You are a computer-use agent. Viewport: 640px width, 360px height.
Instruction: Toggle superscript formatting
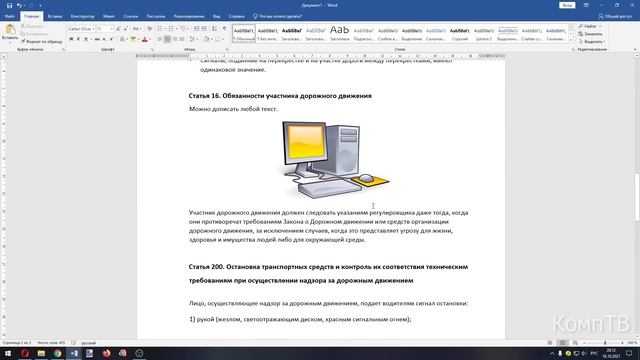click(x=111, y=39)
